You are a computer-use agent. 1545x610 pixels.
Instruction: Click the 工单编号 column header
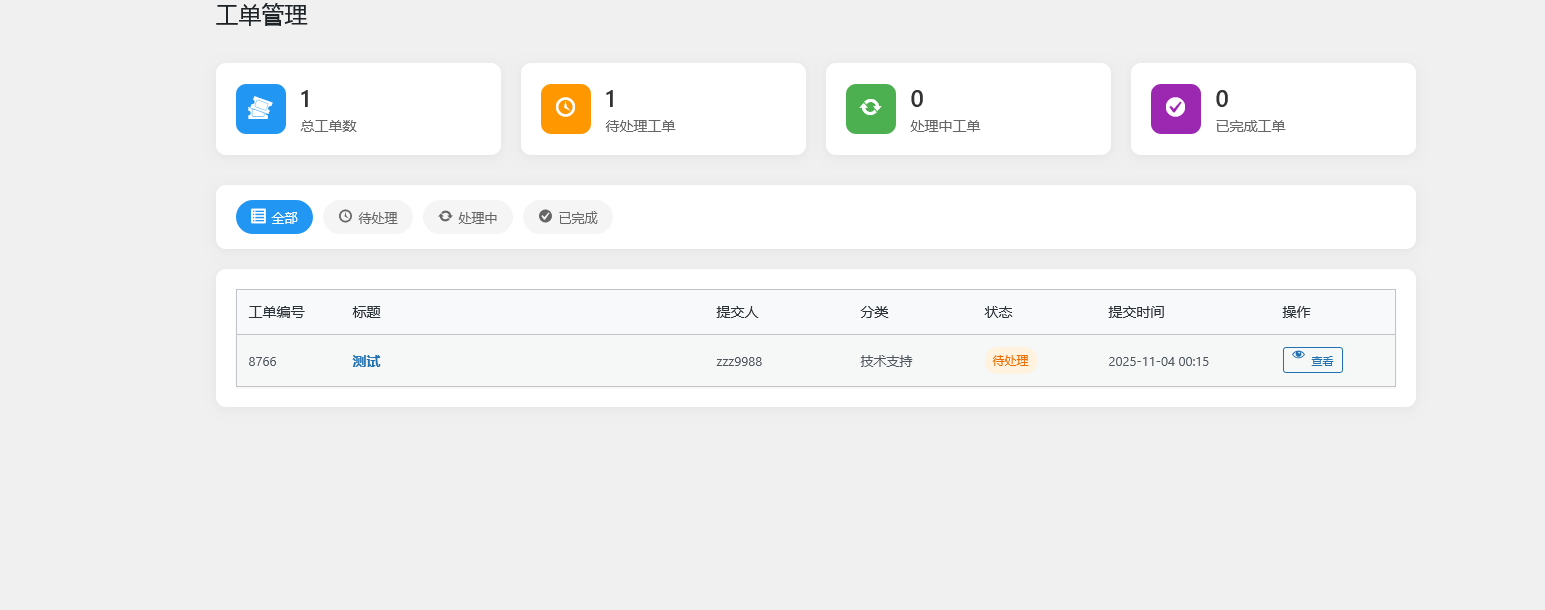tap(277, 311)
